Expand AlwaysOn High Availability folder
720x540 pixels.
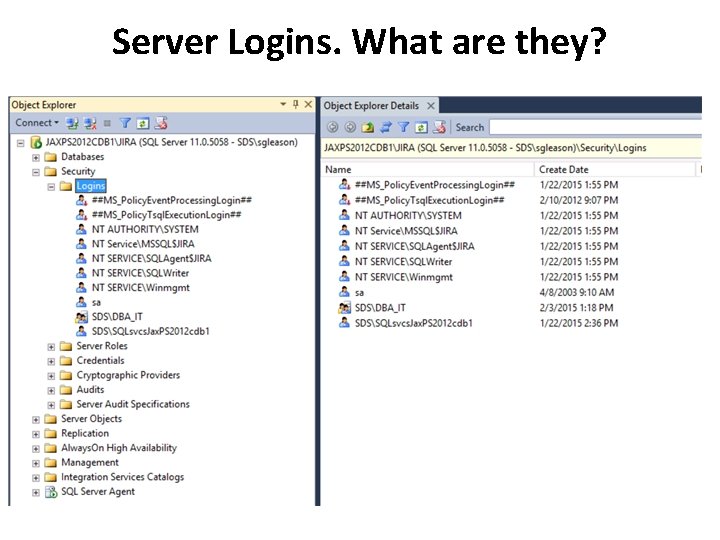[x=36, y=449]
